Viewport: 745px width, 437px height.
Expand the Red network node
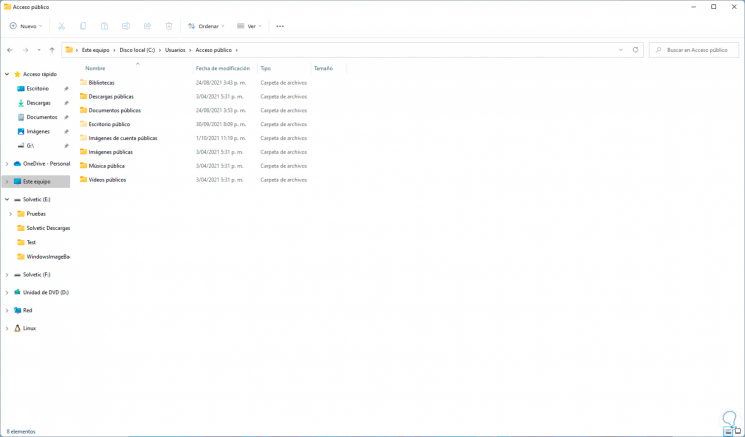7,310
